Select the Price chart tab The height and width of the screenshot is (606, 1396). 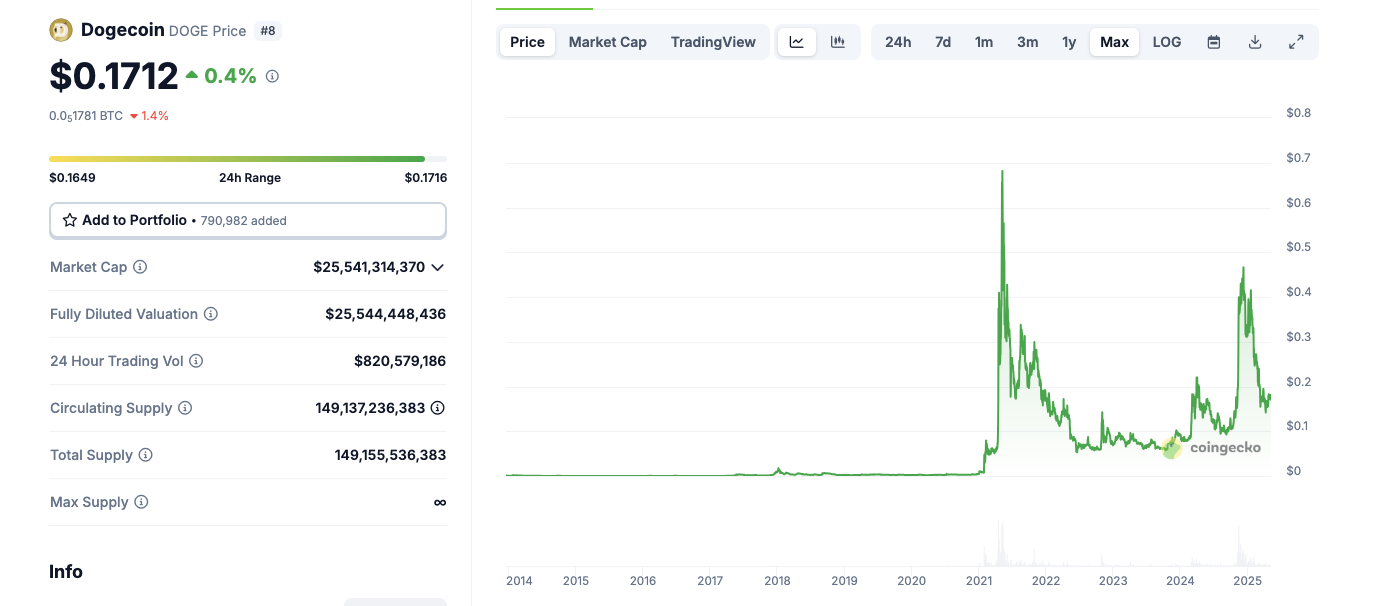tap(527, 42)
